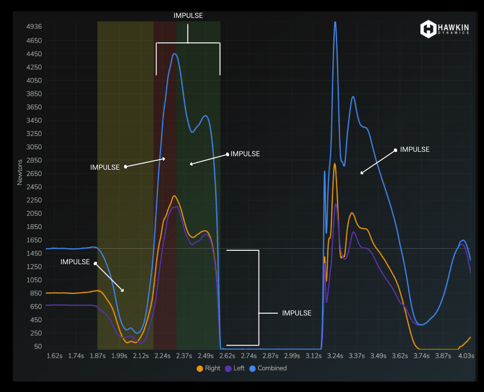The height and width of the screenshot is (392, 484).
Task: Toggle the Combined series legend item
Action: pos(268,368)
